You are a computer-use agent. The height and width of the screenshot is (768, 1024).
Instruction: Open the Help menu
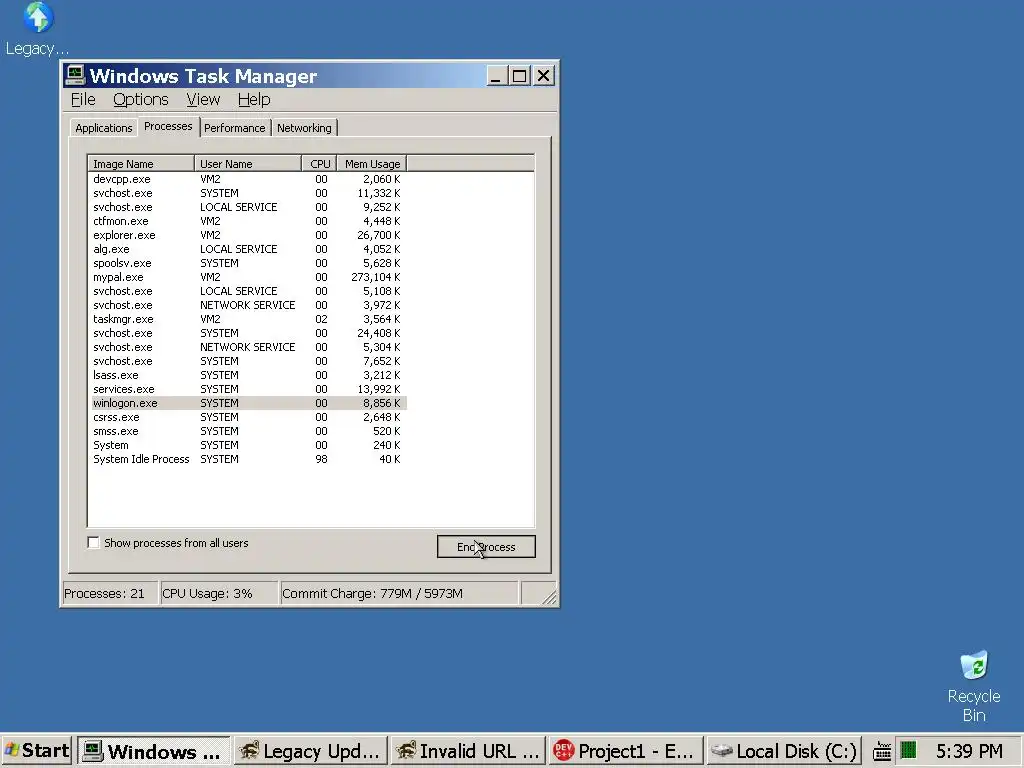tap(254, 99)
